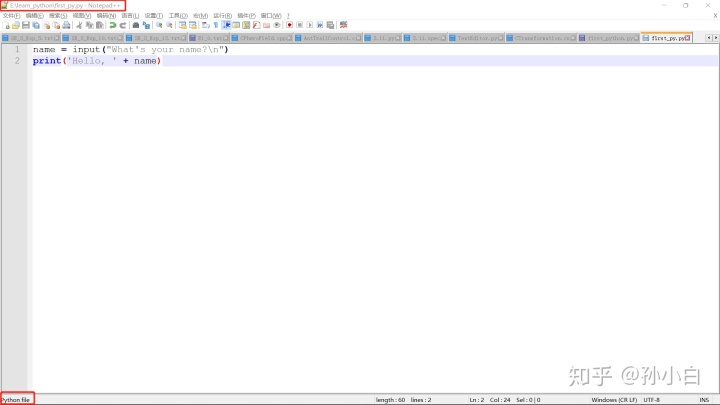Click the Save recorded macro icon

(x=330, y=25)
